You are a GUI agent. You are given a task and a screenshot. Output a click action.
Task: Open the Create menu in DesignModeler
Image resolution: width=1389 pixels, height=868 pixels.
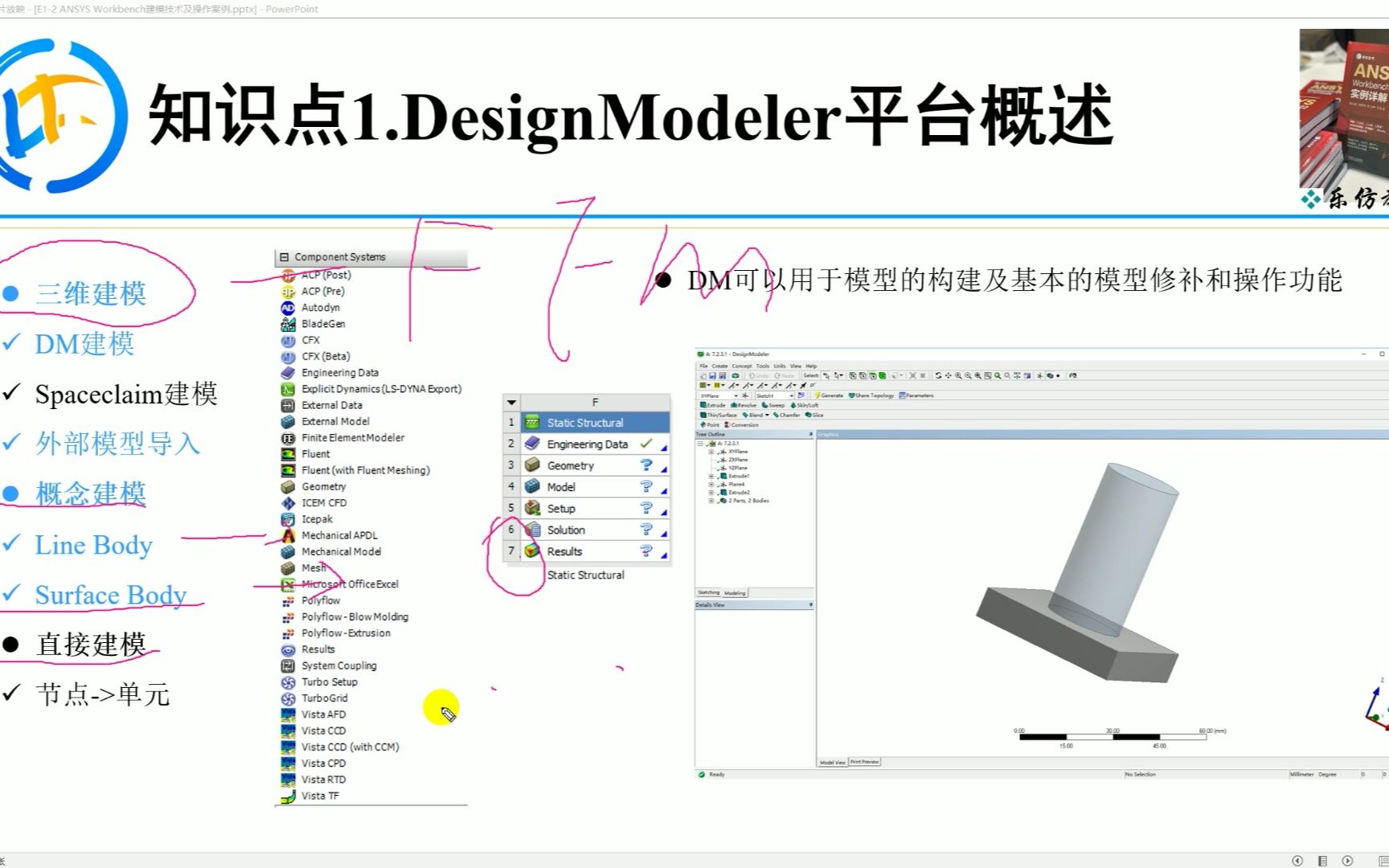click(x=719, y=366)
